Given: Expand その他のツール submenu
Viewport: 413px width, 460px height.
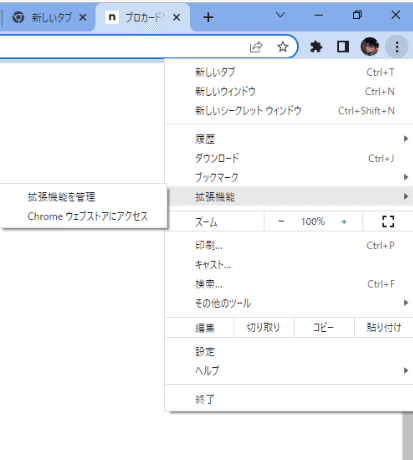Looking at the screenshot, I should (x=289, y=303).
